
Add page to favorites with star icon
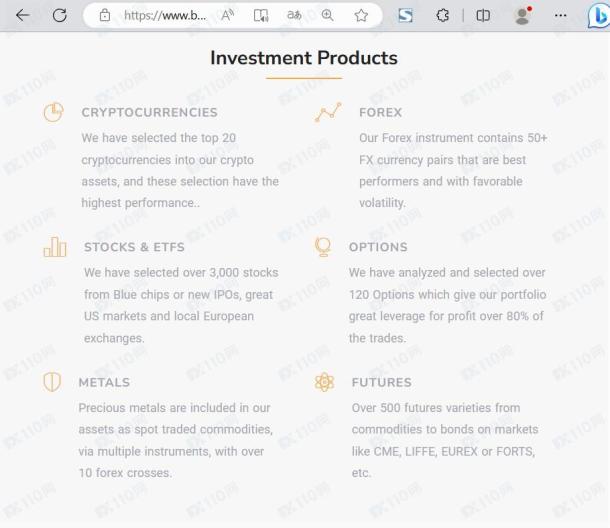(x=361, y=16)
